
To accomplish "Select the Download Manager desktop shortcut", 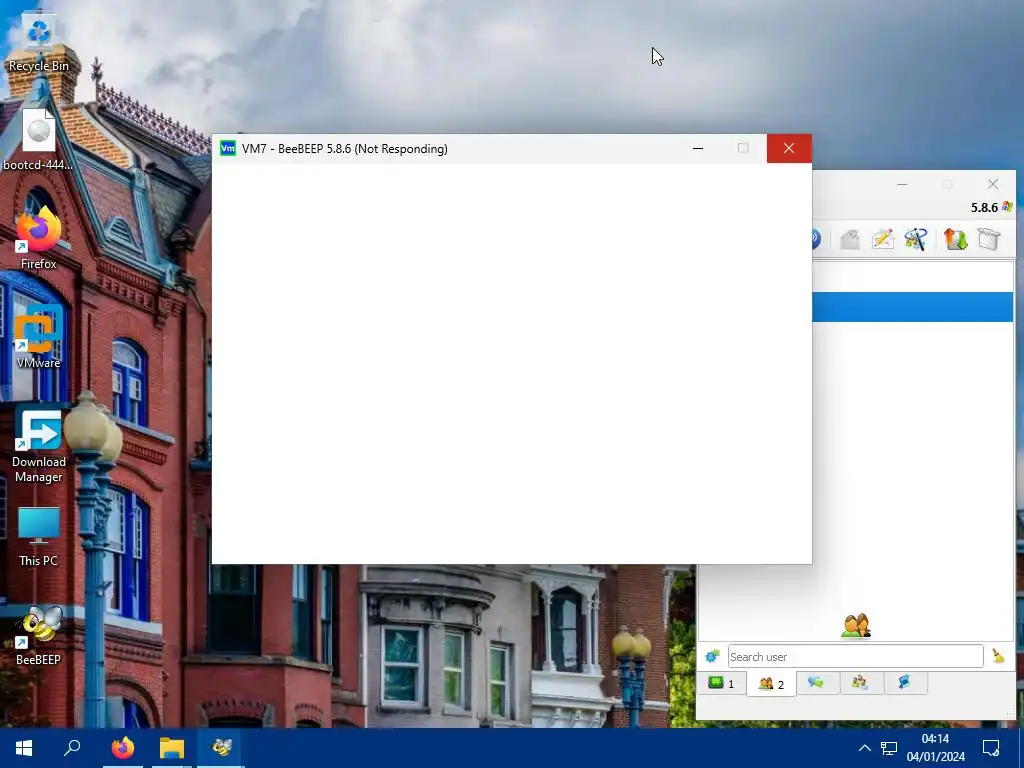I will coord(39,445).
